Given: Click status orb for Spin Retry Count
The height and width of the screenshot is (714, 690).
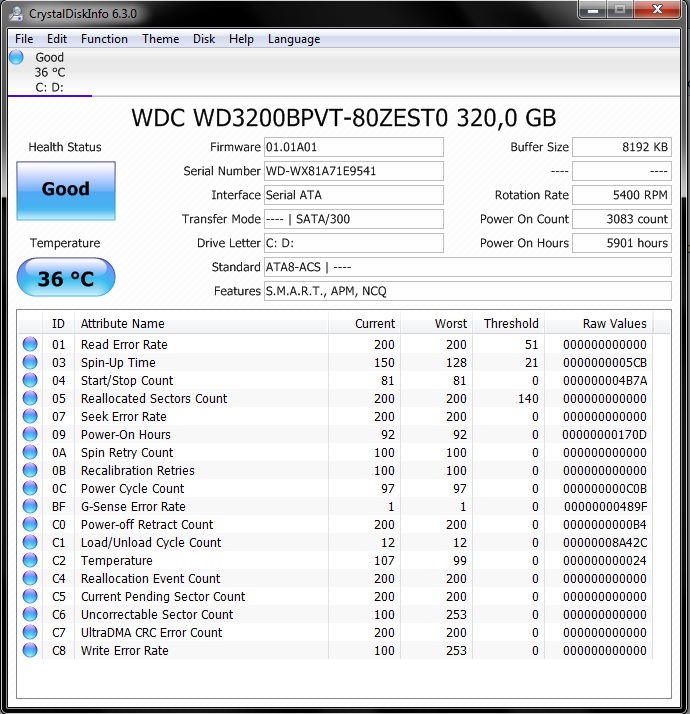Looking at the screenshot, I should [30, 452].
